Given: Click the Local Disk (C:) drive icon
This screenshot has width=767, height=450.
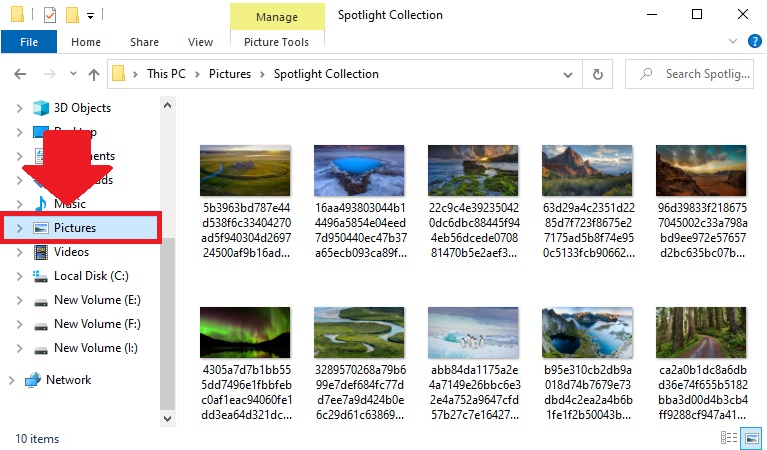Looking at the screenshot, I should 41,276.
